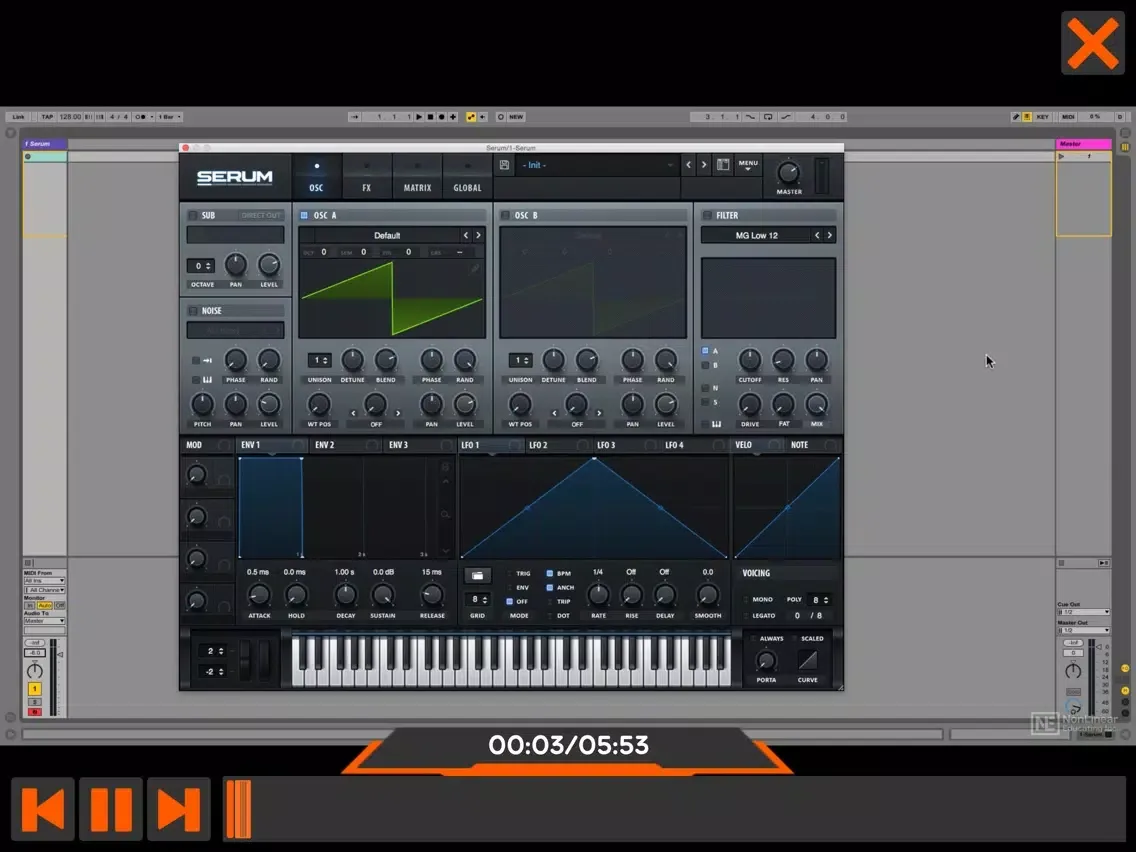
Task: Go to next preset arrow
Action: tap(703, 165)
